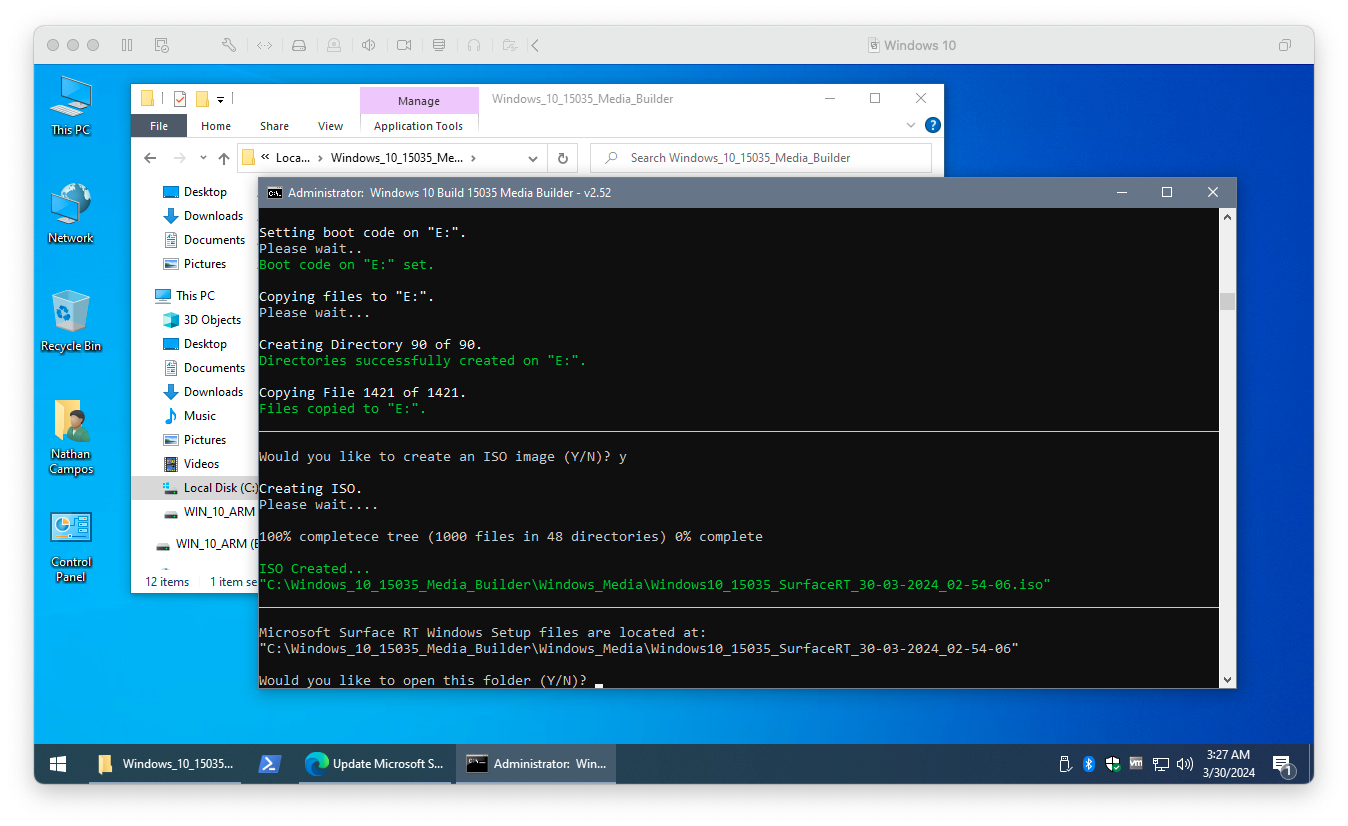Viewport: 1348px width, 826px height.
Task: Open the Windows Start menu
Action: pos(58,764)
